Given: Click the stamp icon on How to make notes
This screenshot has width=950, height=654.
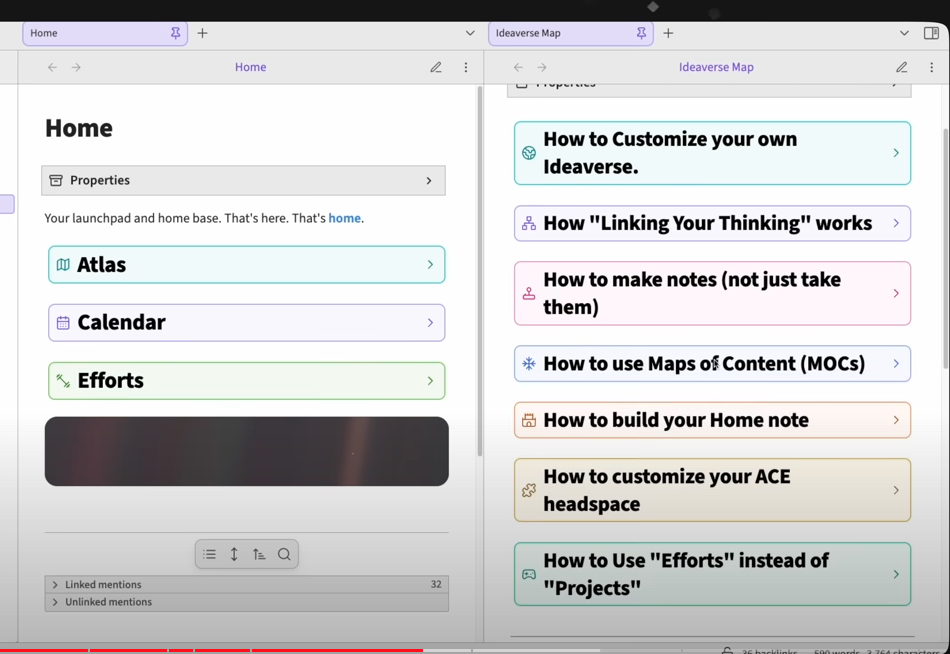Looking at the screenshot, I should pos(529,293).
